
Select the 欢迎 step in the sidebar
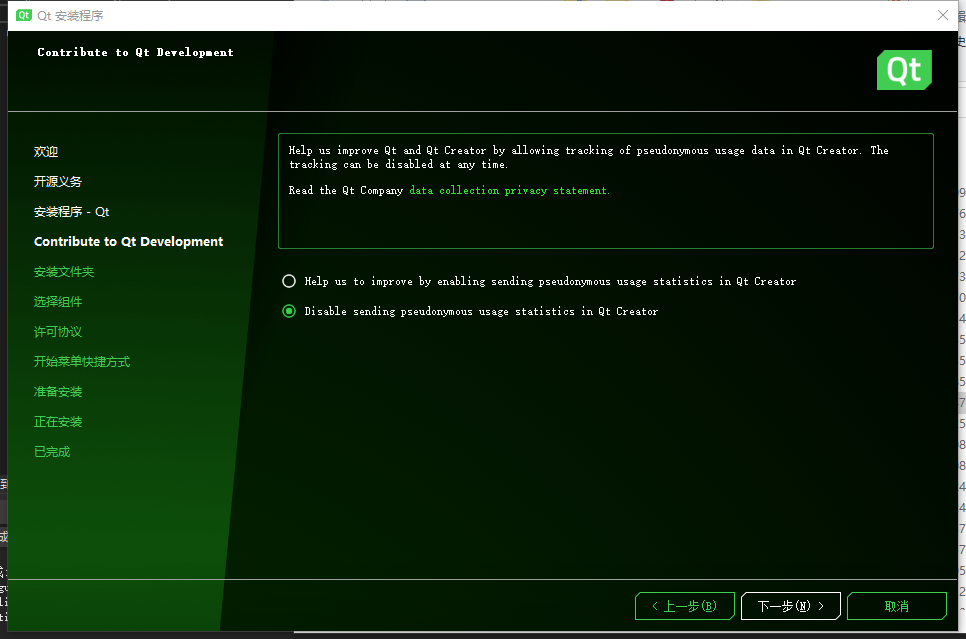point(46,152)
